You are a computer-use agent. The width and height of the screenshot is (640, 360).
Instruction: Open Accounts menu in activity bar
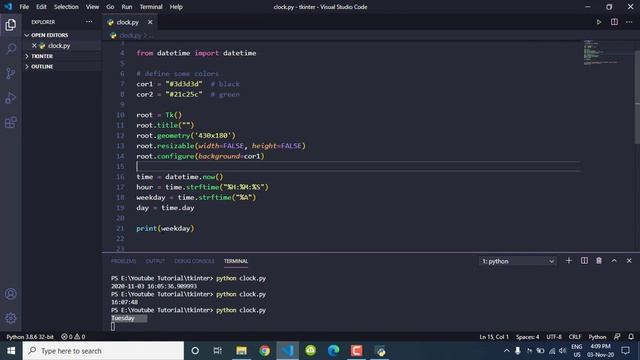pos(11,294)
